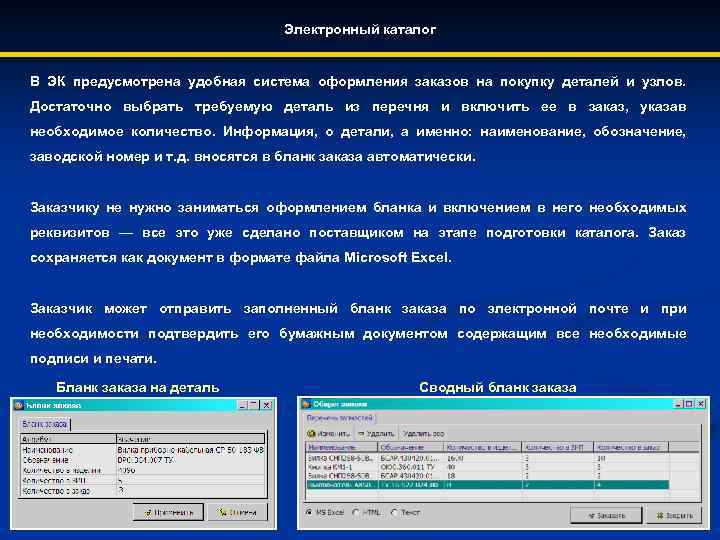Click the 'Вилка приборно кабельная СР 50' value
The width and height of the screenshot is (720, 540).
[x=190, y=450]
